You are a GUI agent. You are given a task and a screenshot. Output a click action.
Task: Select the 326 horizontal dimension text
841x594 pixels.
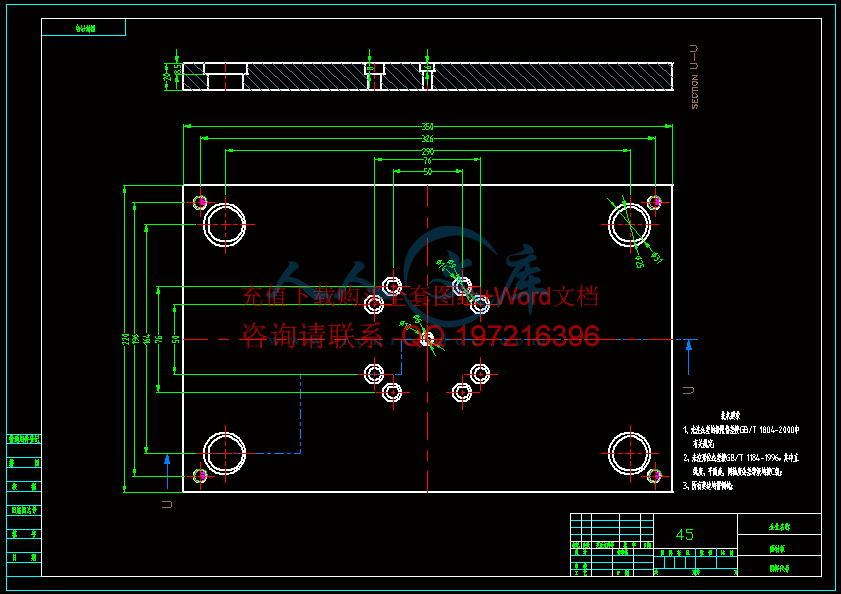click(x=427, y=139)
